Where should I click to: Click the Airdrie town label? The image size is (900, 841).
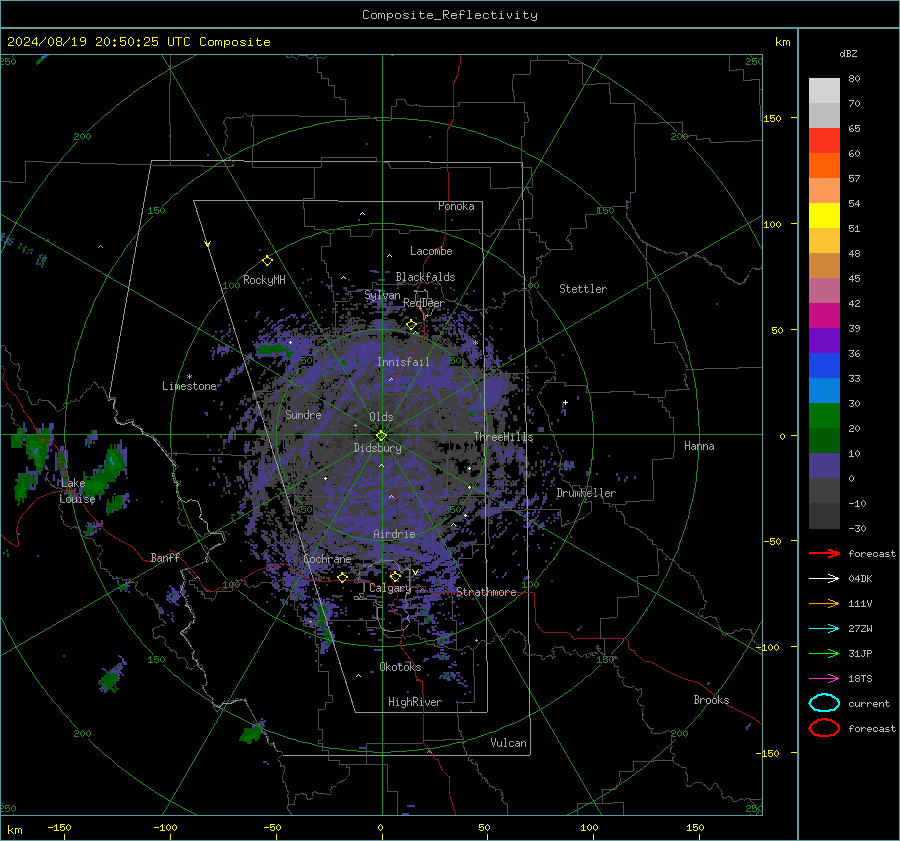[394, 534]
